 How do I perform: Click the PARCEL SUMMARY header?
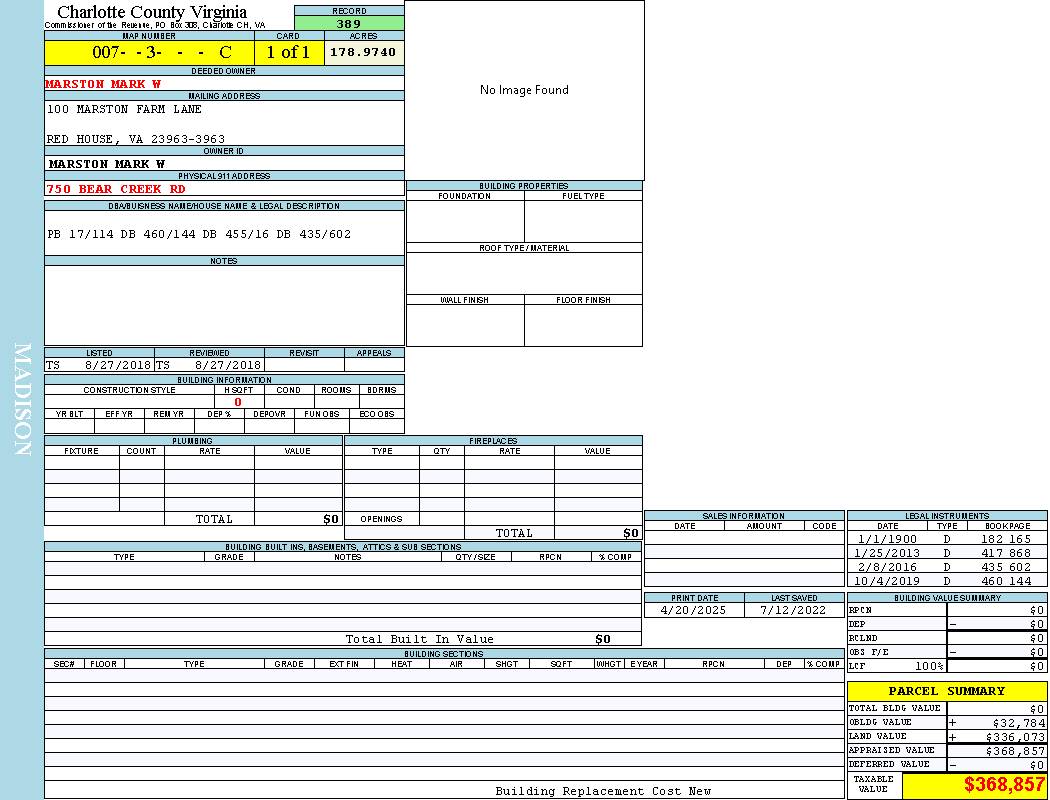pos(946,691)
